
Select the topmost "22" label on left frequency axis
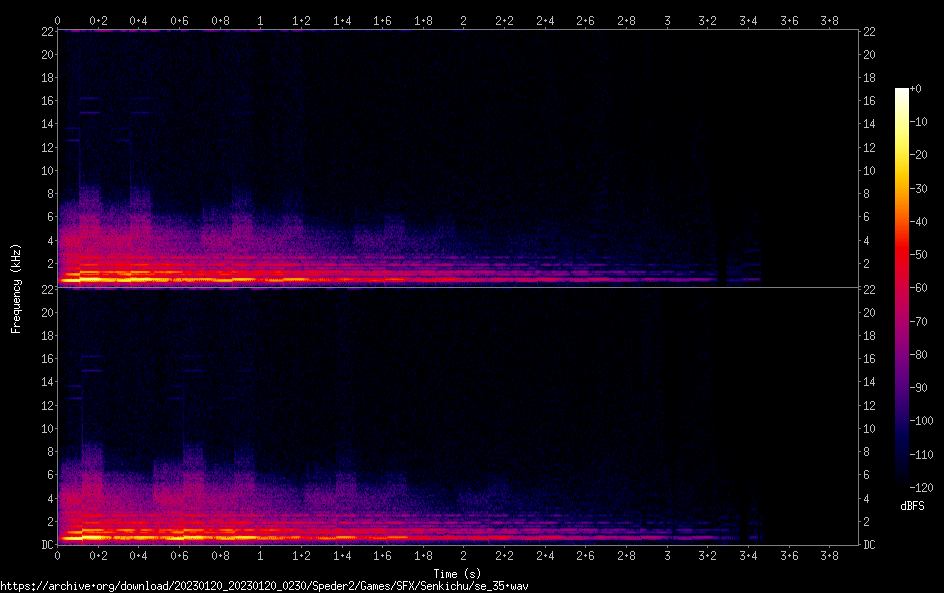coord(46,31)
